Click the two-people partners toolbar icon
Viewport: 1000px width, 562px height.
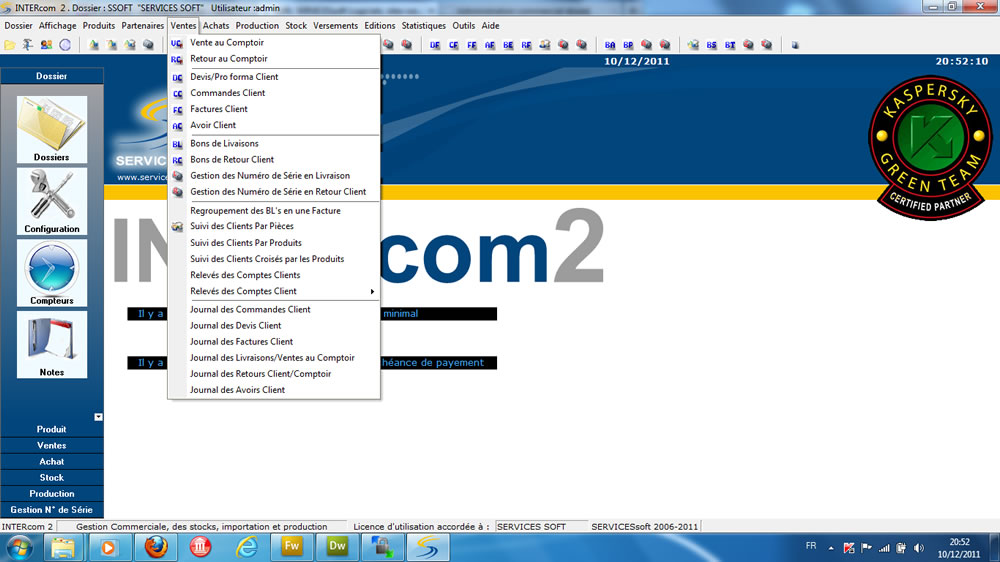46,45
